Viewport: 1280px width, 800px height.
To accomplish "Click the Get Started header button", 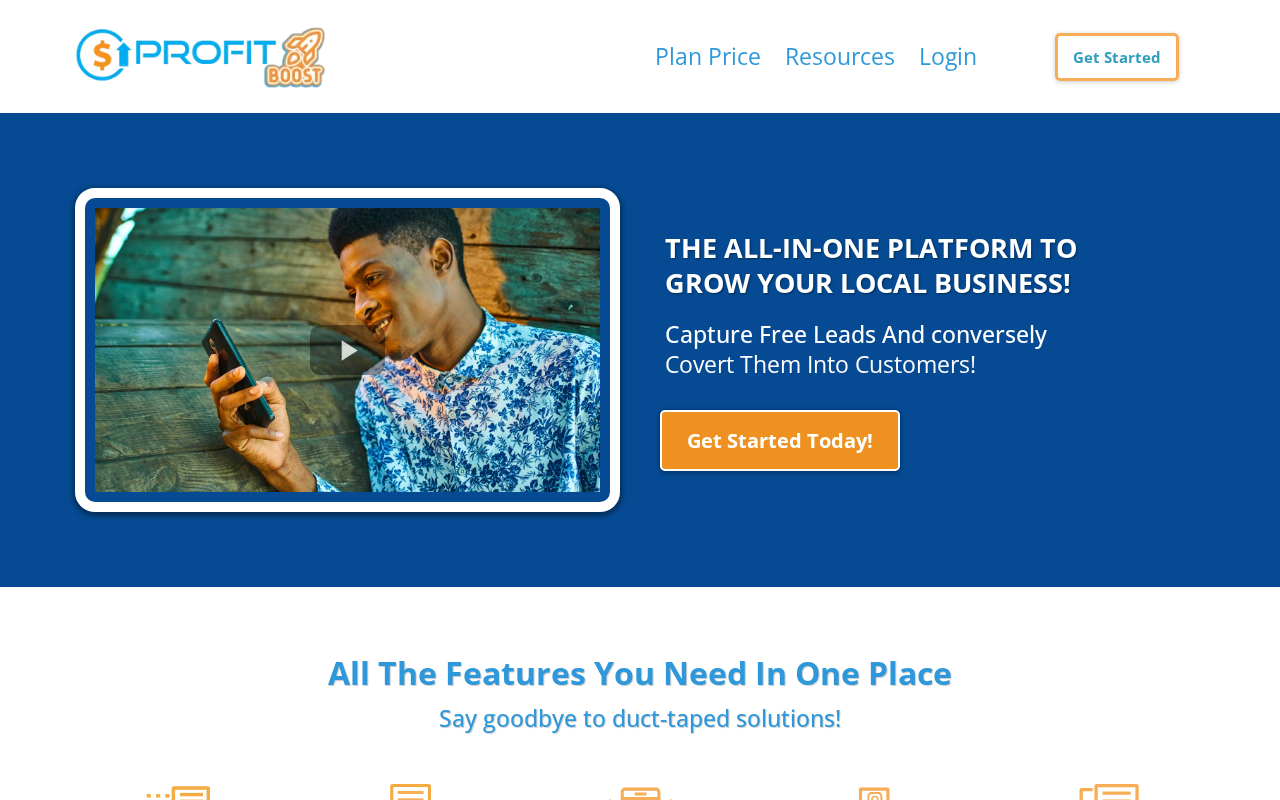I will point(1117,57).
